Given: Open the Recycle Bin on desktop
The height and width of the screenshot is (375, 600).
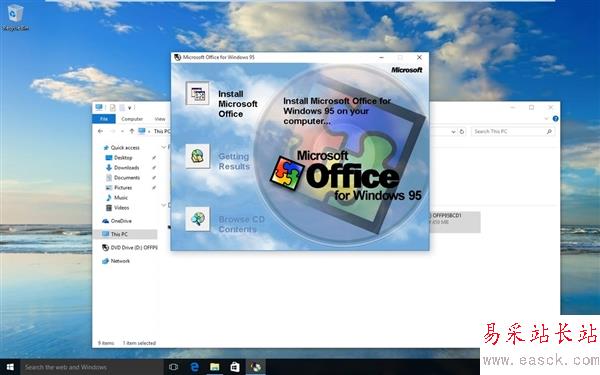Looking at the screenshot, I should [15, 17].
